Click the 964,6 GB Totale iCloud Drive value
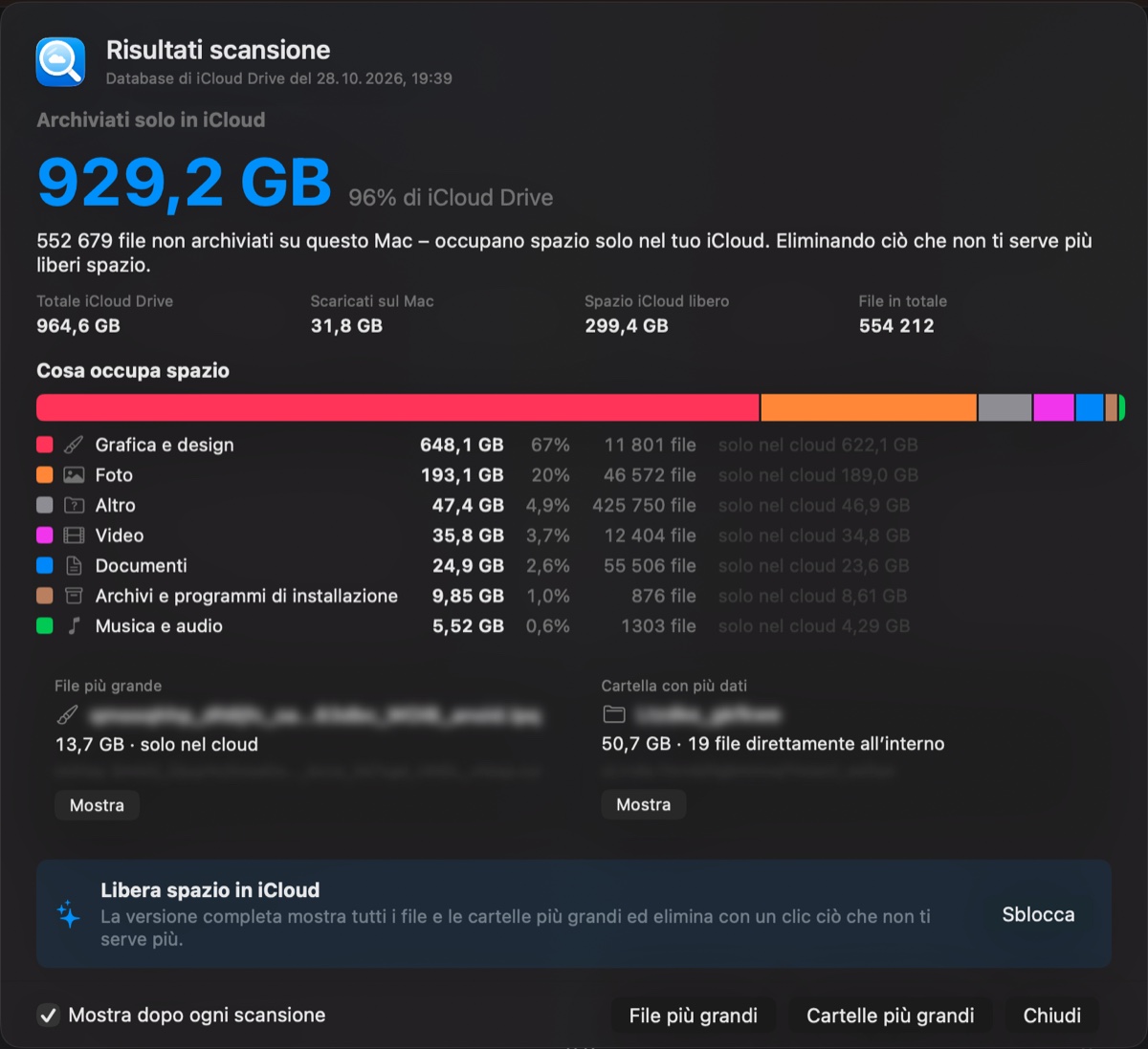The width and height of the screenshot is (1148, 1049). (x=78, y=326)
